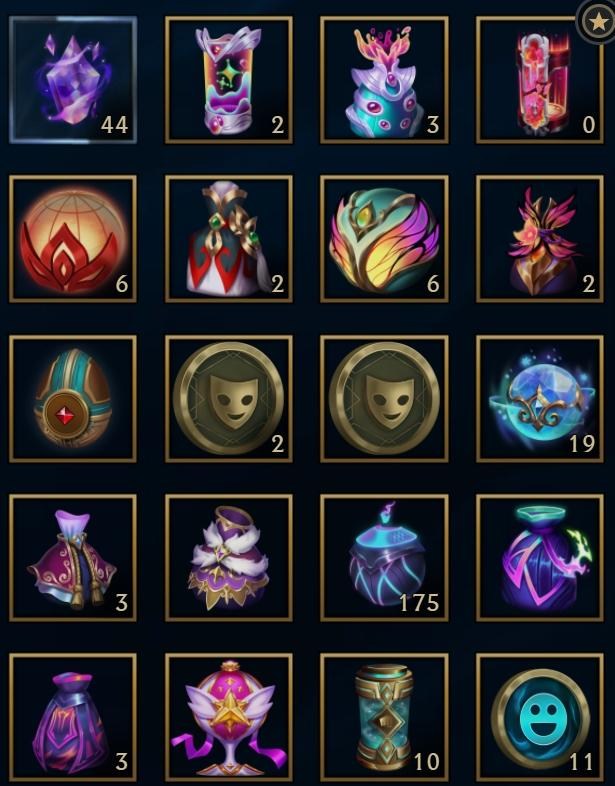Select the purple crystal essence with 44

tap(73, 80)
